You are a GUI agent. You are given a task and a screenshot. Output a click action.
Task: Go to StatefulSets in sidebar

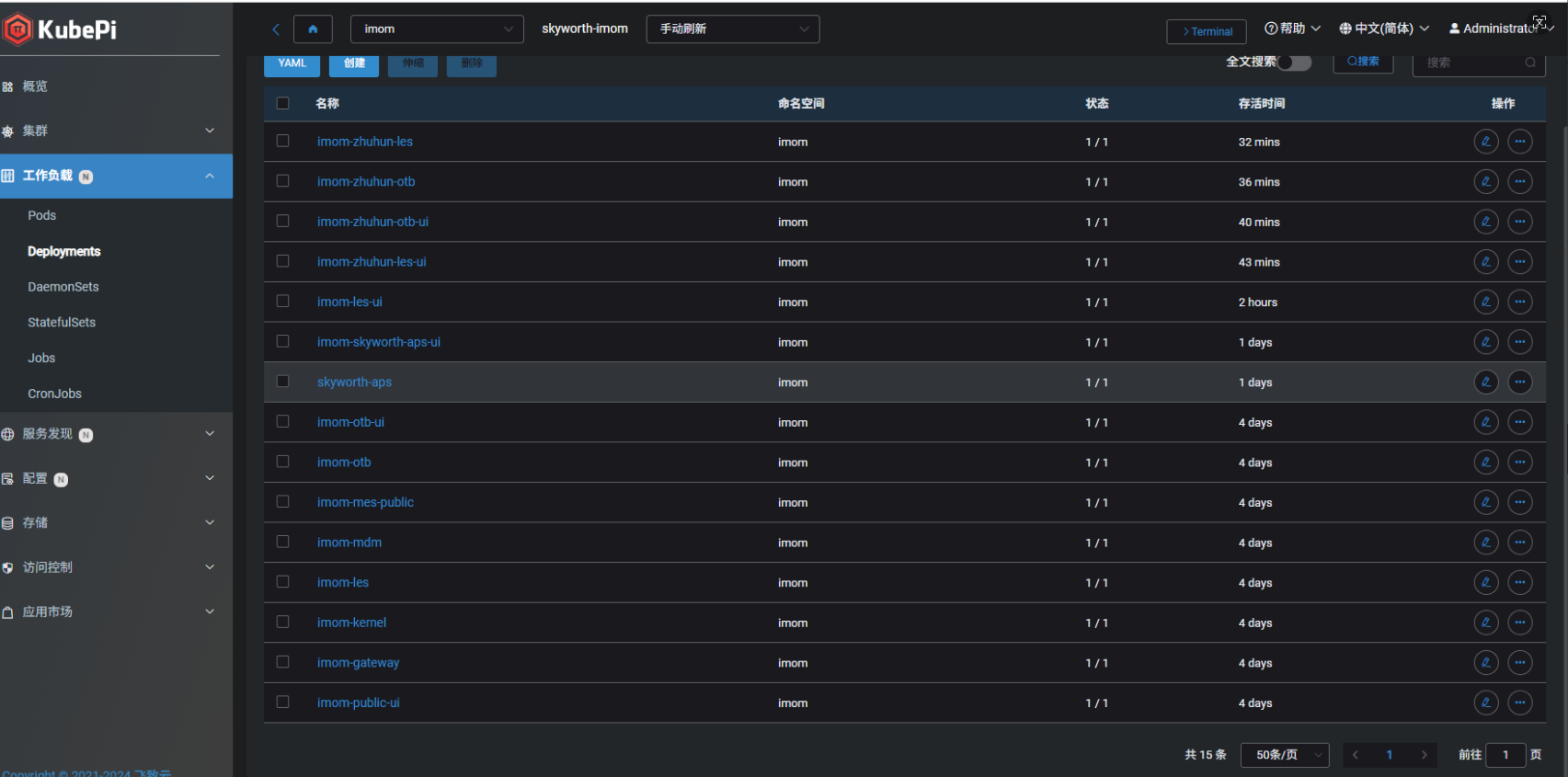tap(62, 323)
